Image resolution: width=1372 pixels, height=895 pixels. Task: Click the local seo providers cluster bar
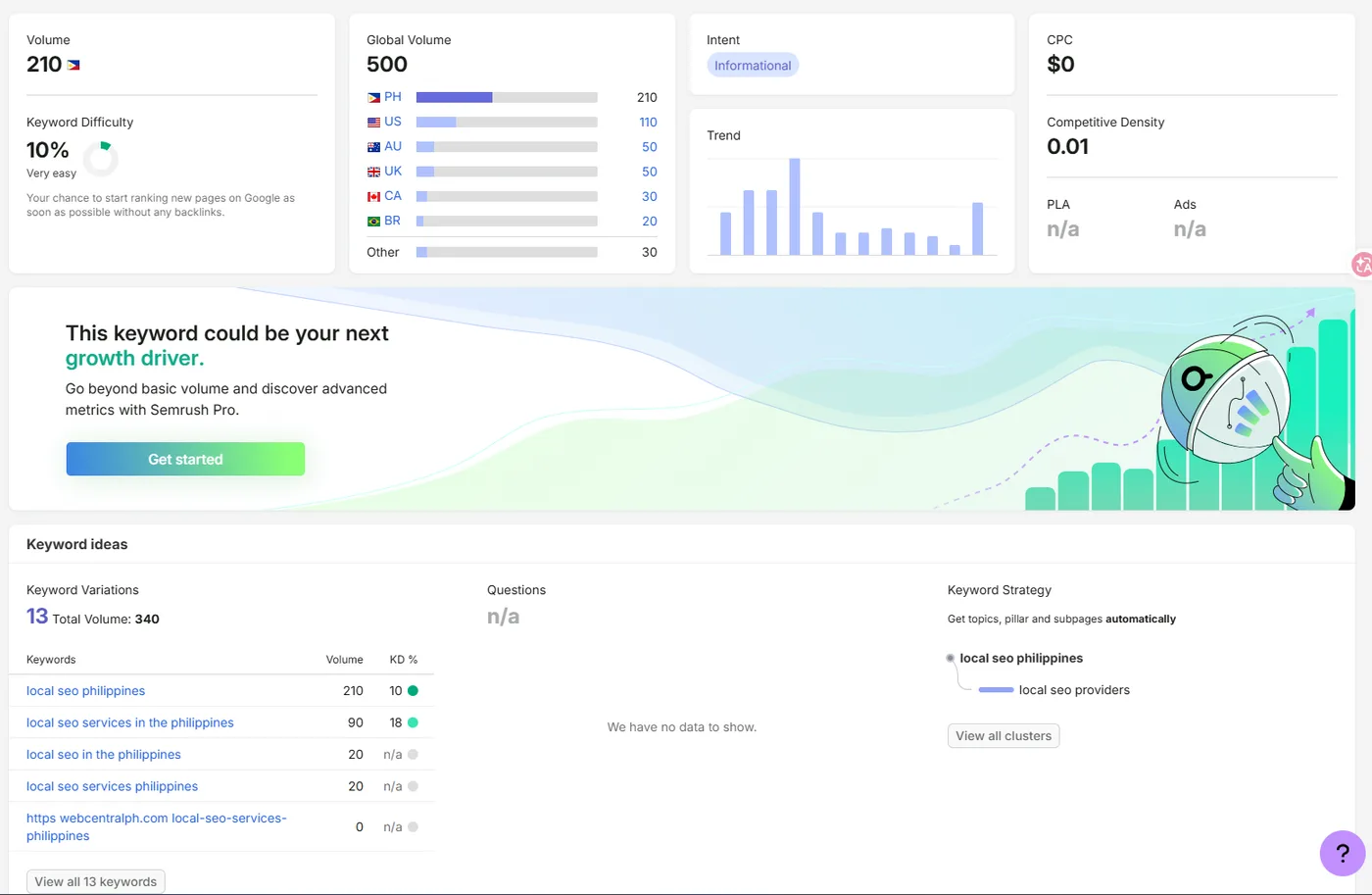[x=996, y=690]
